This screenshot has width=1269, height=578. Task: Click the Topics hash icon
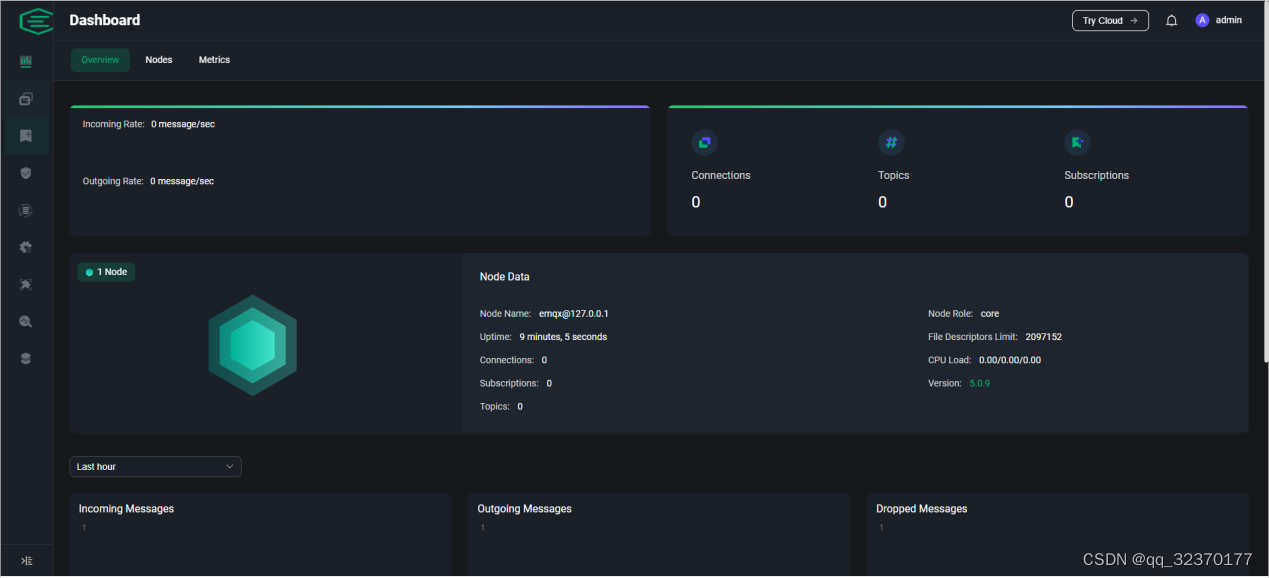tap(891, 143)
